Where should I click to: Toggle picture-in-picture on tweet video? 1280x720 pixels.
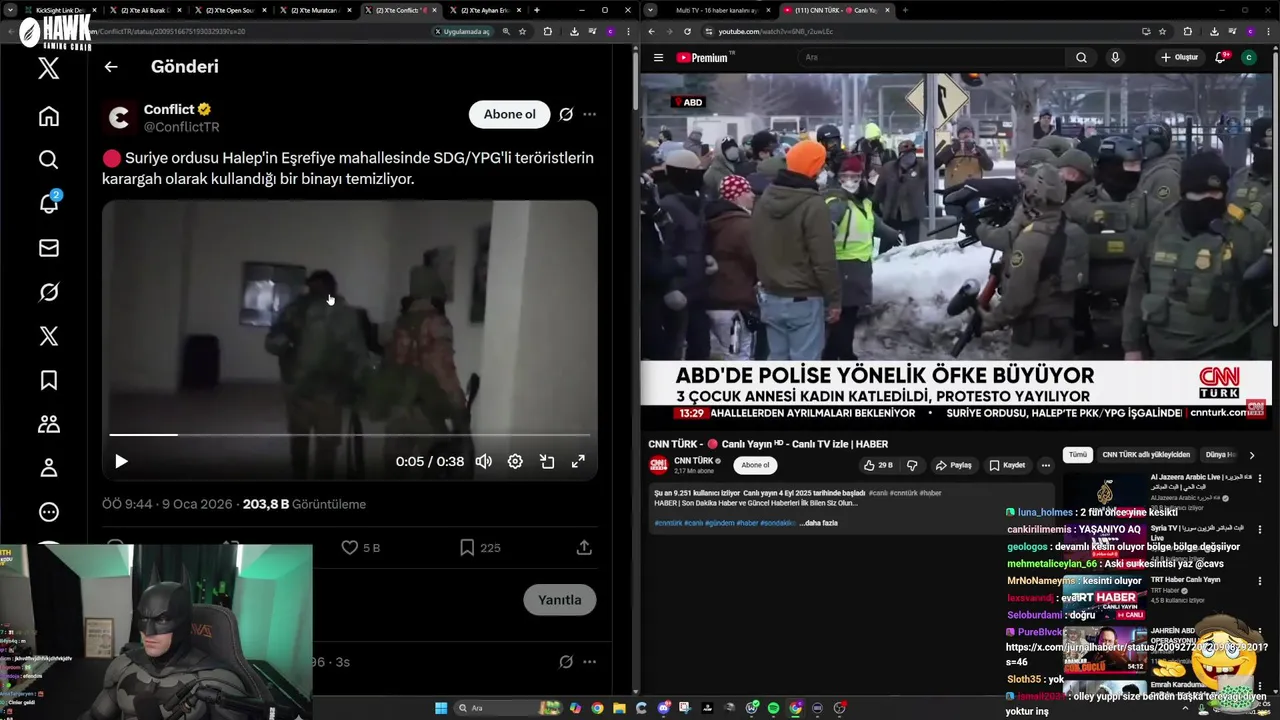547,461
